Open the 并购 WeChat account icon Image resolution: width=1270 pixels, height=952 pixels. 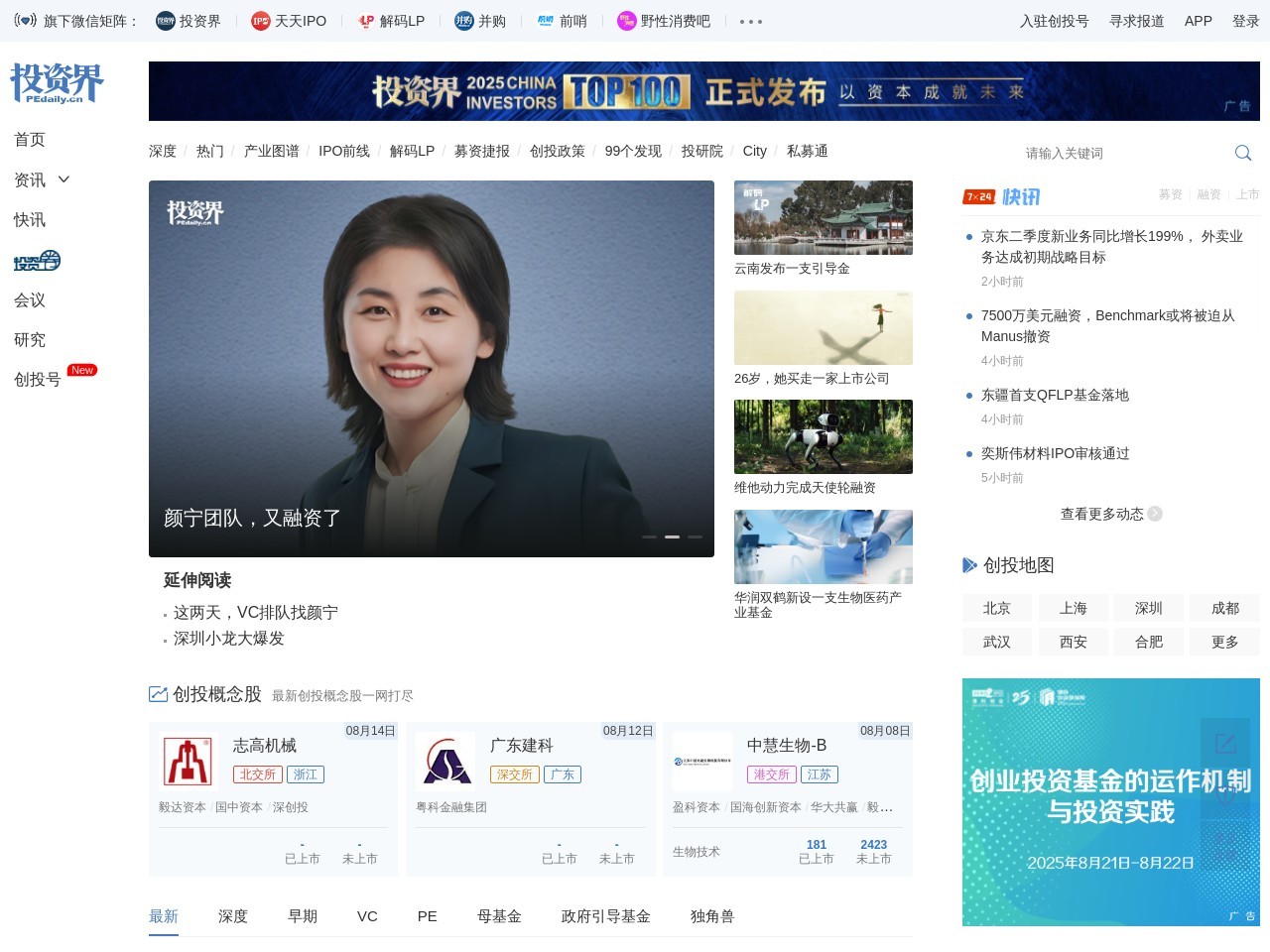tap(464, 21)
